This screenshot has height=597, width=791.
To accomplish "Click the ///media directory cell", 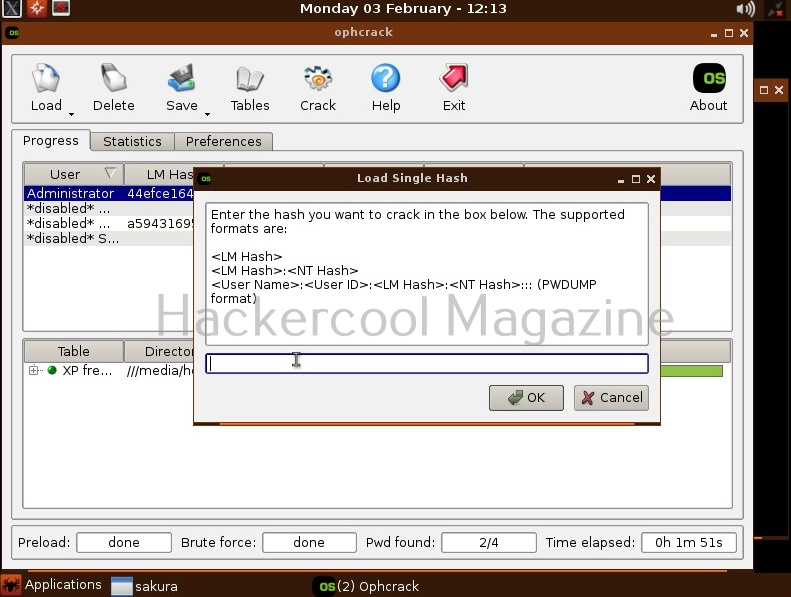I will tap(160, 371).
